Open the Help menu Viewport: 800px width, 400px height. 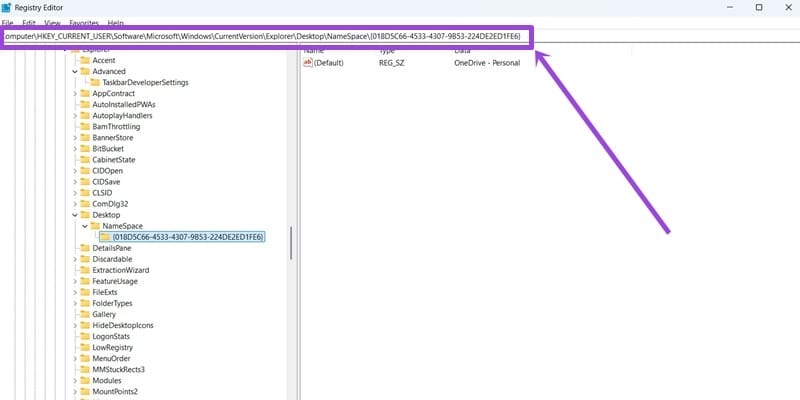[116, 23]
